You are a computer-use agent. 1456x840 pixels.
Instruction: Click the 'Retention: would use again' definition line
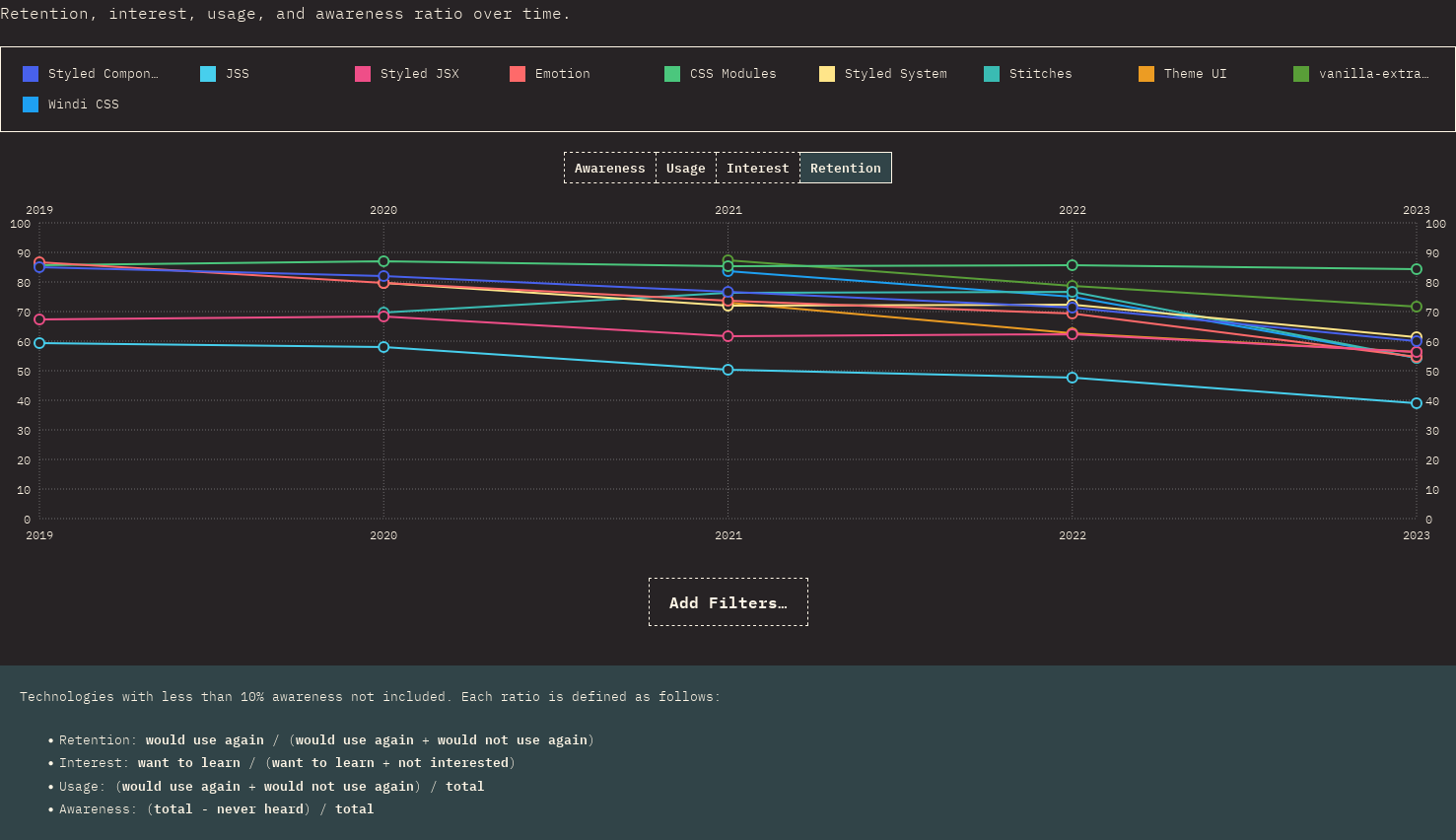coord(326,740)
